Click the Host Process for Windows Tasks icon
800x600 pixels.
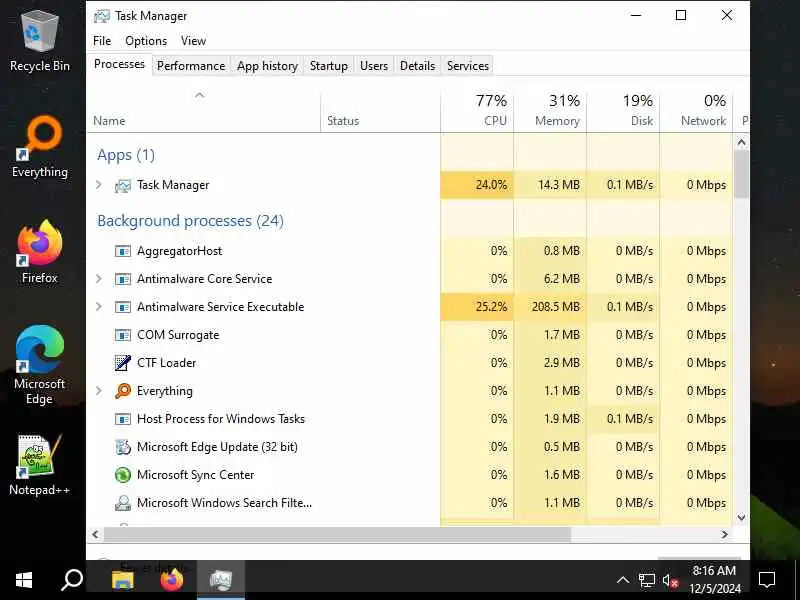[x=122, y=419]
